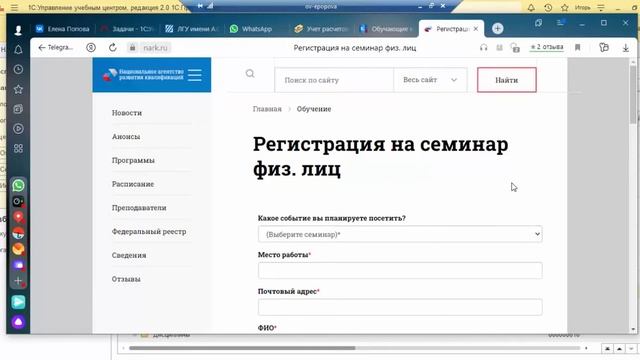The image size is (640, 360).
Task: Open the seminar selection dropdown
Action: tap(400, 234)
